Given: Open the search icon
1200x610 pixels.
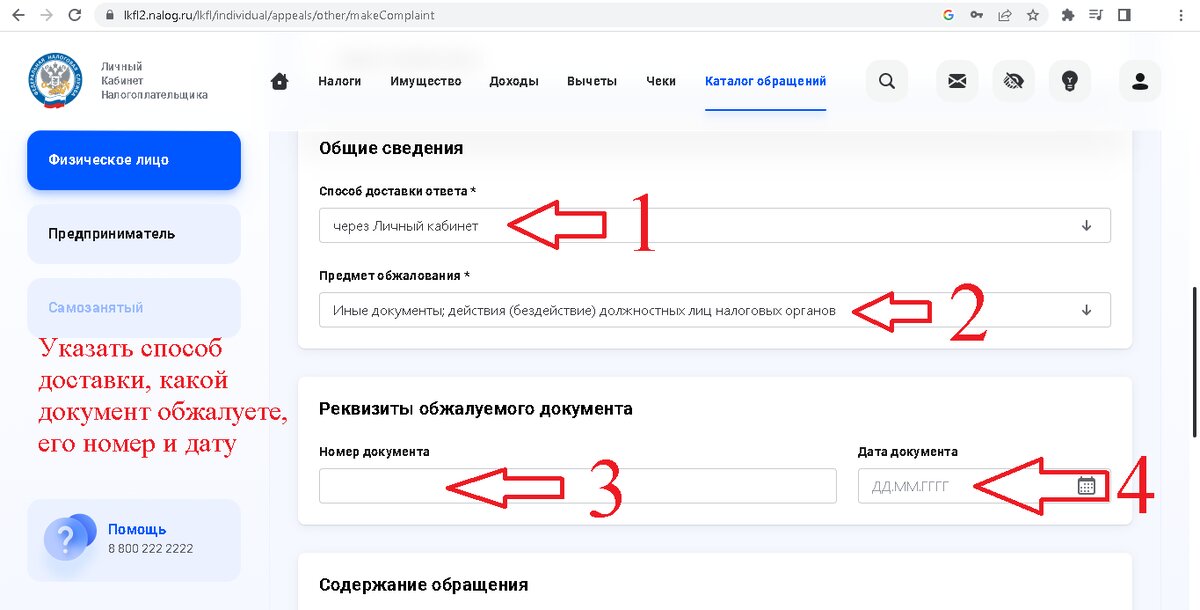Looking at the screenshot, I should point(886,81).
